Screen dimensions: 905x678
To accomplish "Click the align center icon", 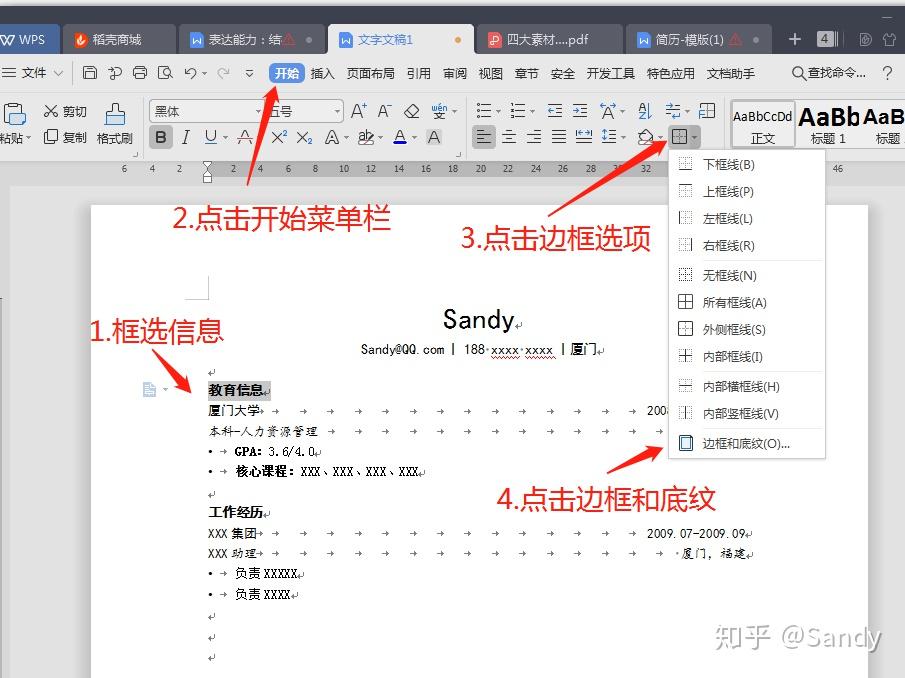I will pos(507,137).
